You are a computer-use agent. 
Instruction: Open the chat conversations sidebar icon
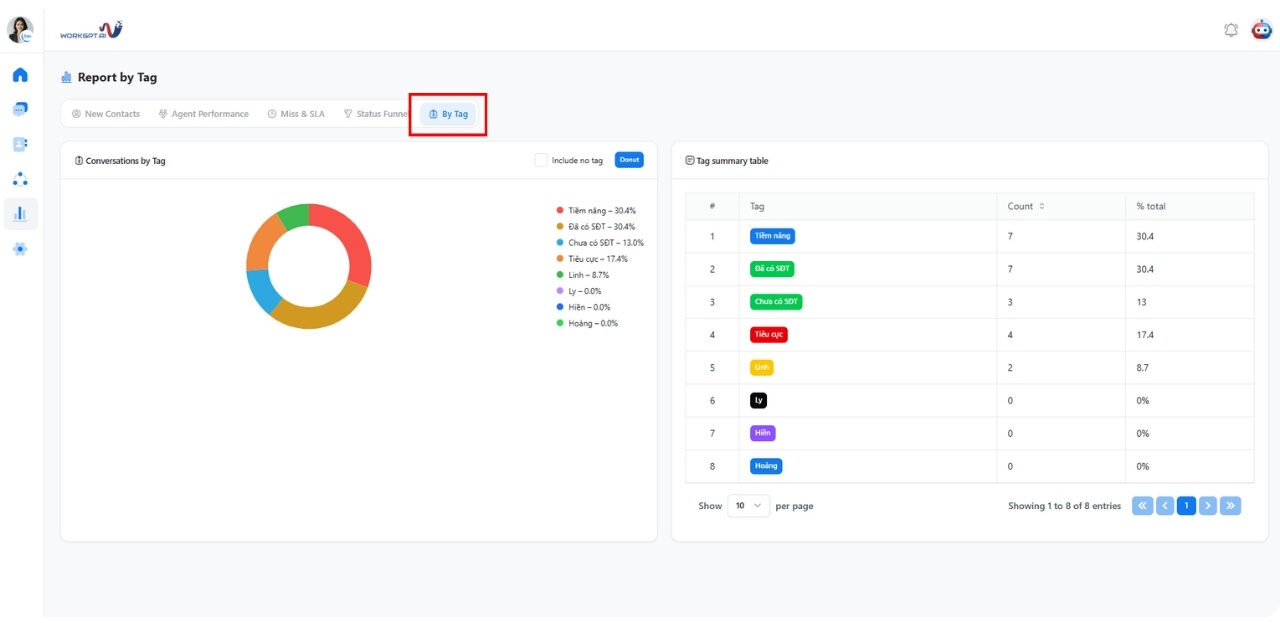(20, 109)
